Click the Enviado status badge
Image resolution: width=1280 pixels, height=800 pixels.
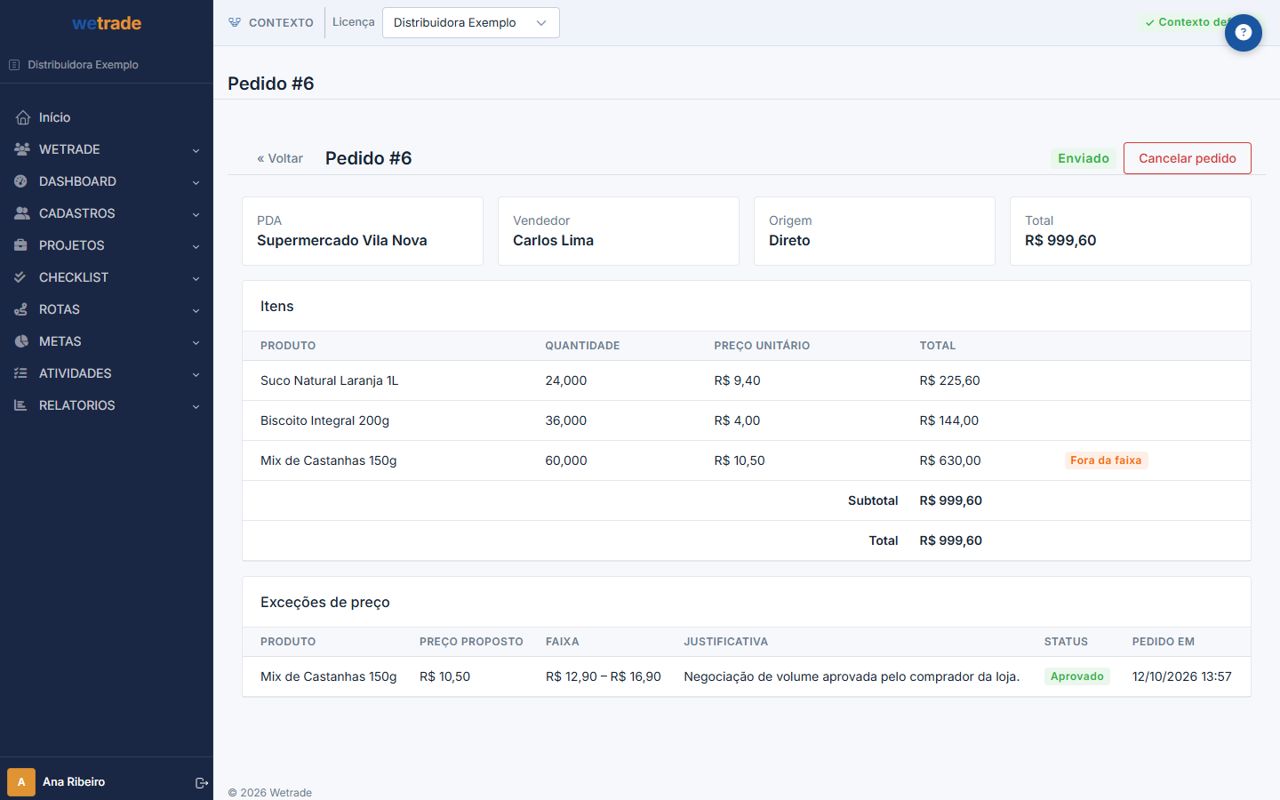(x=1084, y=158)
